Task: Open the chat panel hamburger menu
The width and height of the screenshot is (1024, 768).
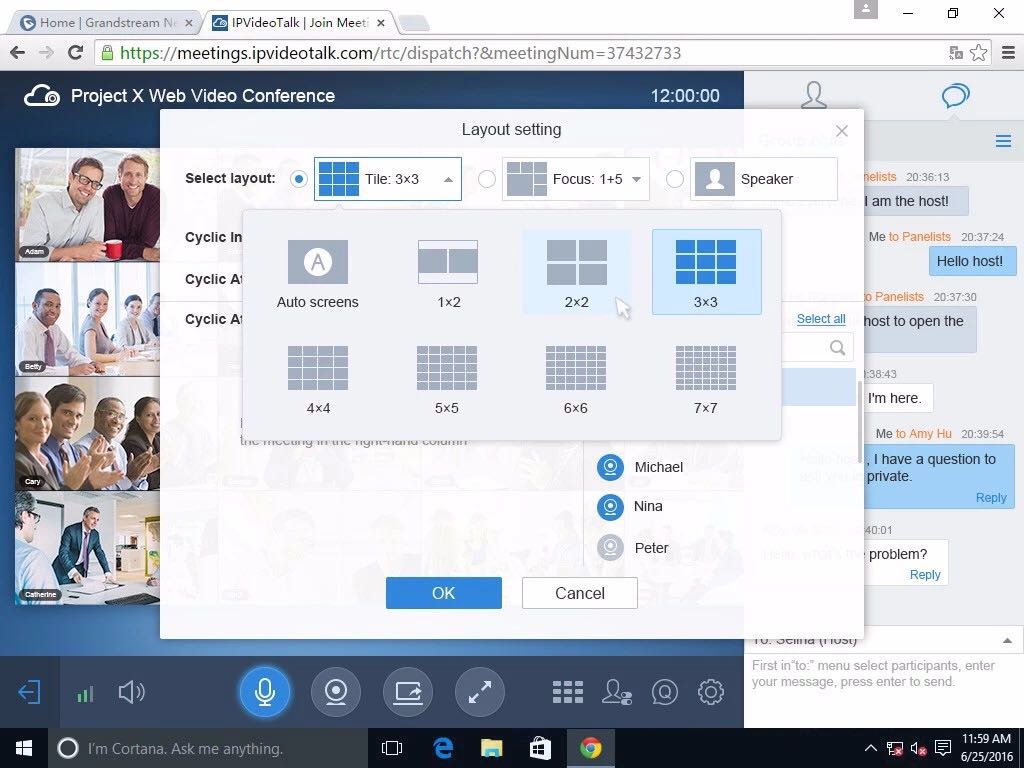Action: pos(1003,141)
